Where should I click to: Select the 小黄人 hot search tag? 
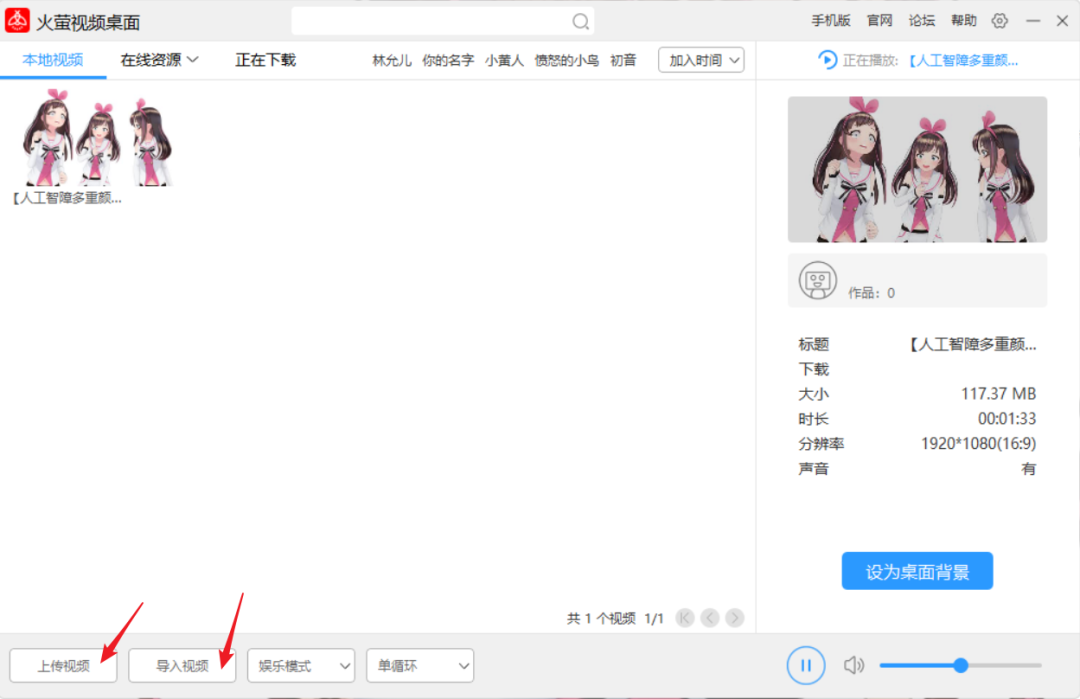point(504,61)
